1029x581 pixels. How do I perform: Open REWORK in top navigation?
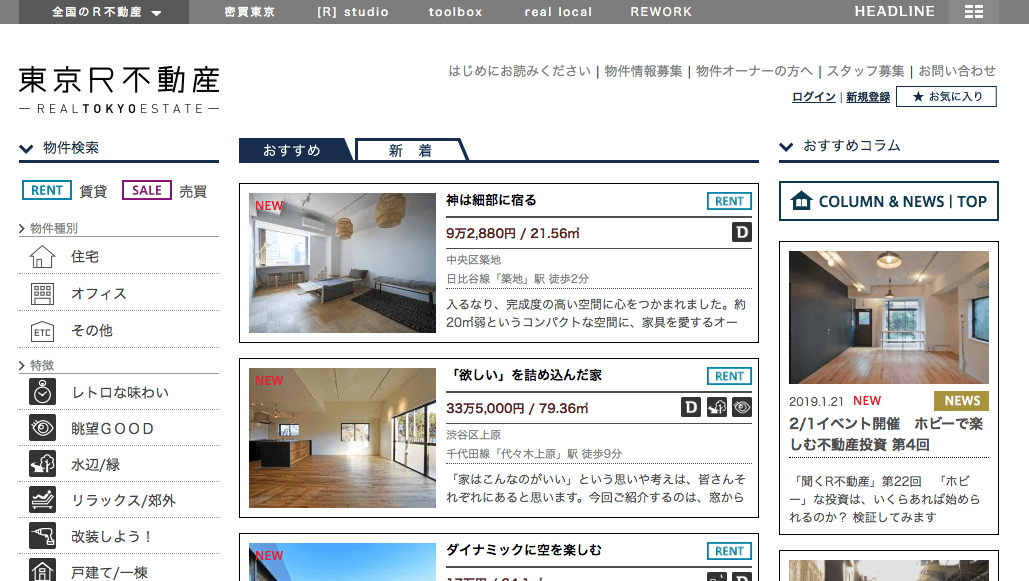[662, 12]
